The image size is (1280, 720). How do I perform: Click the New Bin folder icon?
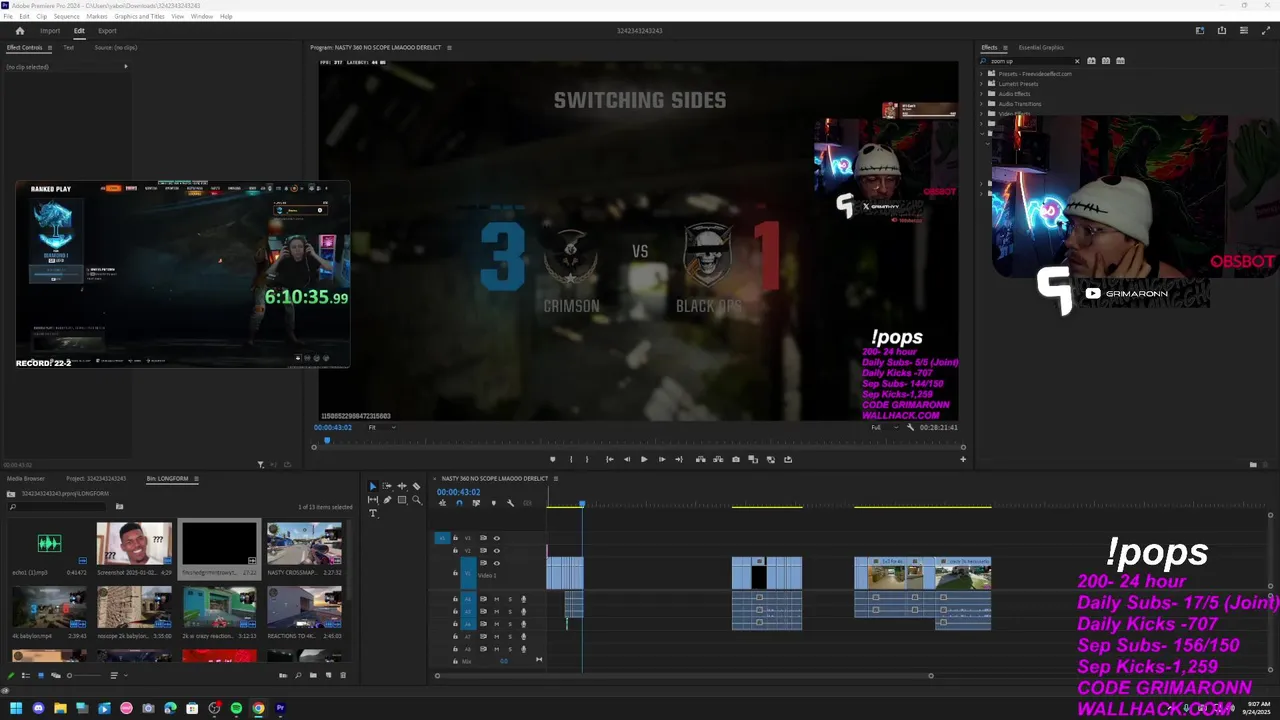[313, 675]
